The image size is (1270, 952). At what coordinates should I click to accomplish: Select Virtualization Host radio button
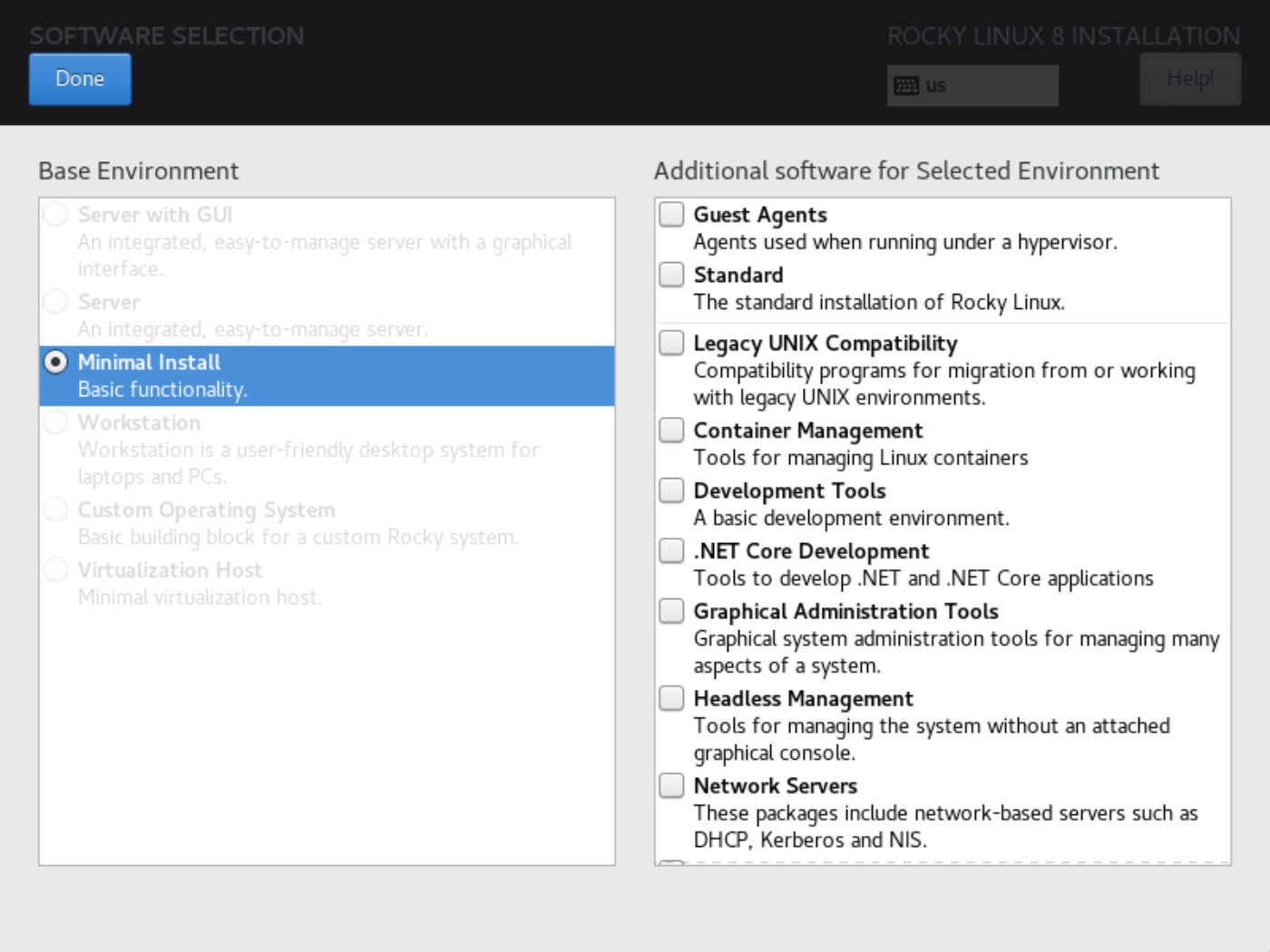pos(56,569)
